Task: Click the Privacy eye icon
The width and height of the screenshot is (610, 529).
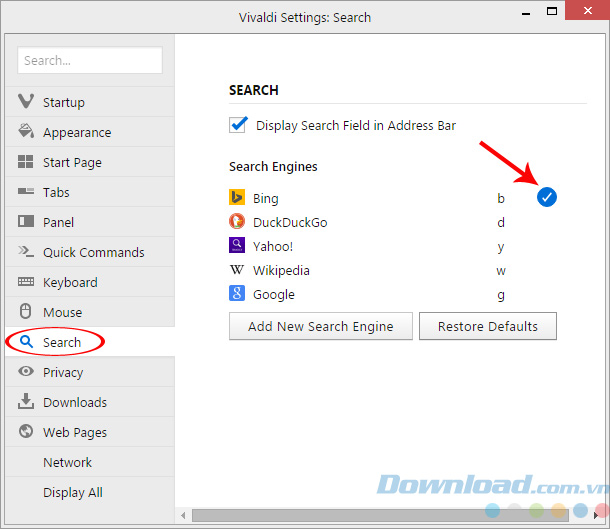Action: click(26, 372)
